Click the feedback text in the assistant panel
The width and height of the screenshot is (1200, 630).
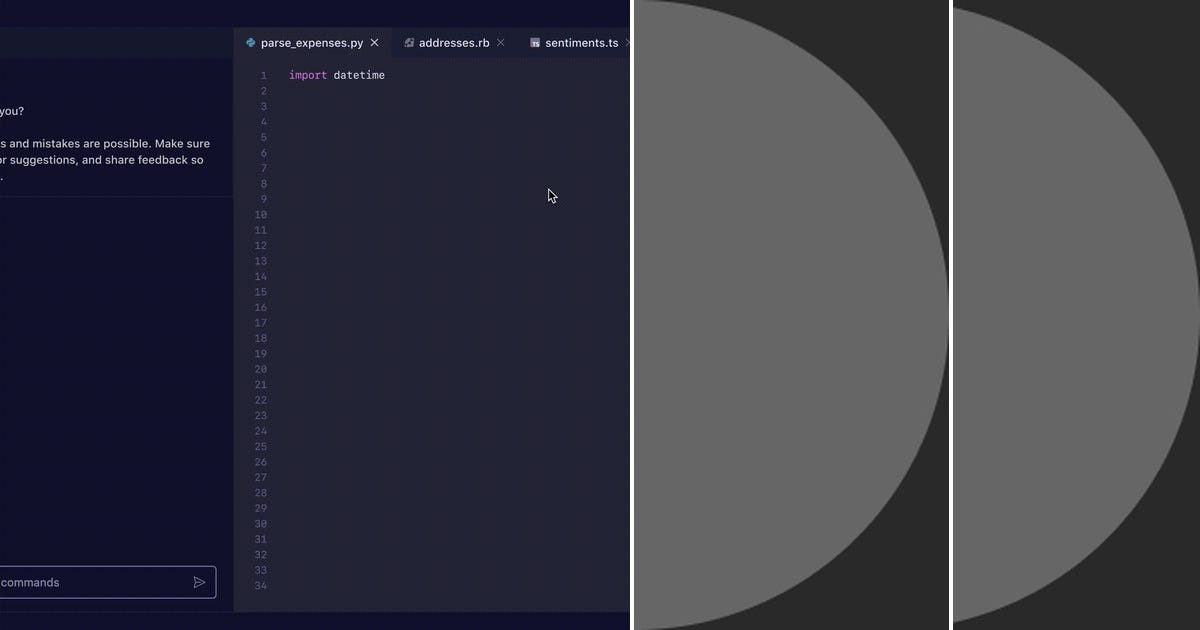[105, 159]
